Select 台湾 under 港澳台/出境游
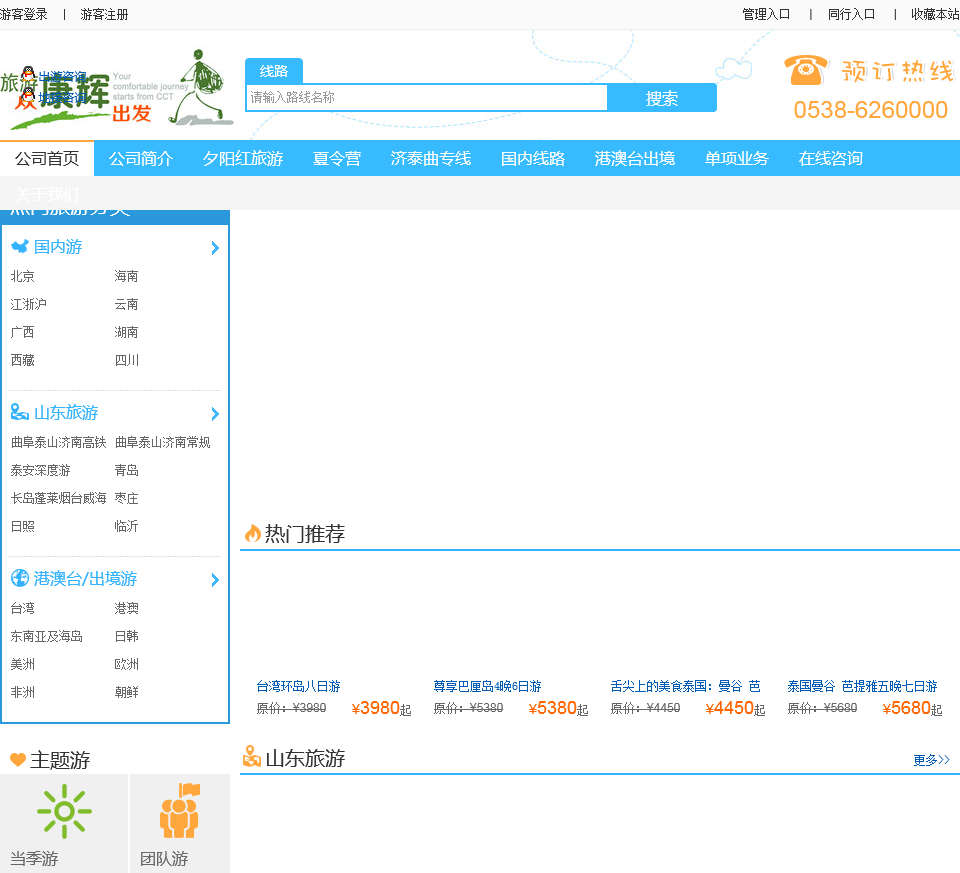960x873 pixels. [x=23, y=608]
